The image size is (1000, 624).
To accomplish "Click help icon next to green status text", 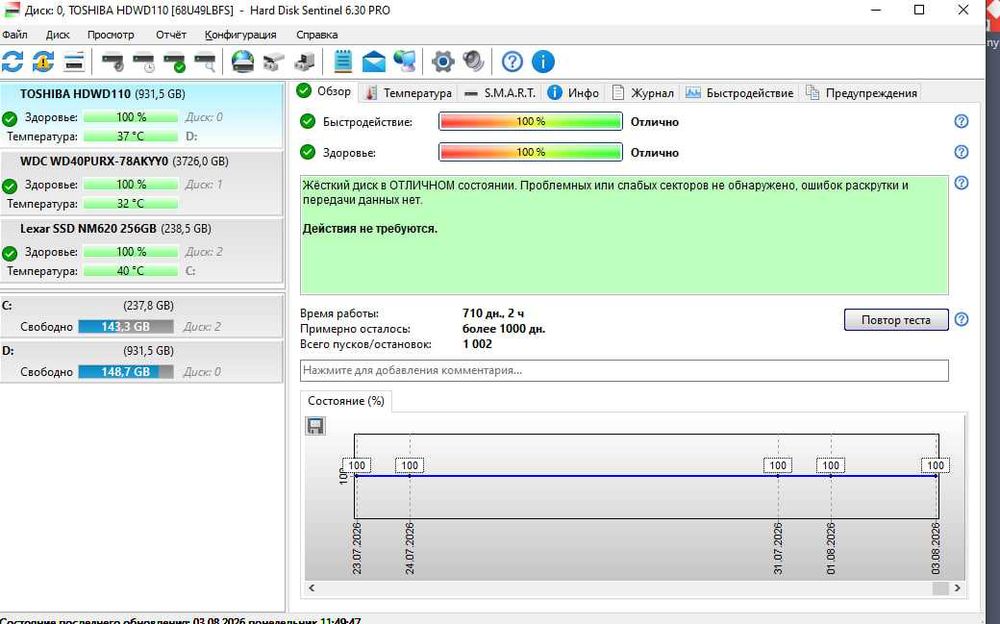I will click(961, 183).
